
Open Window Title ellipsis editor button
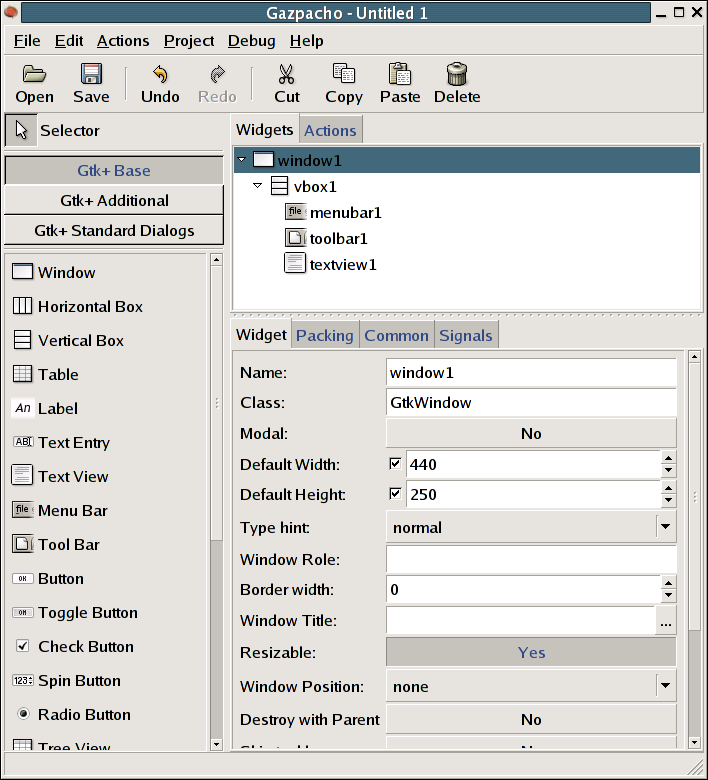click(x=666, y=620)
